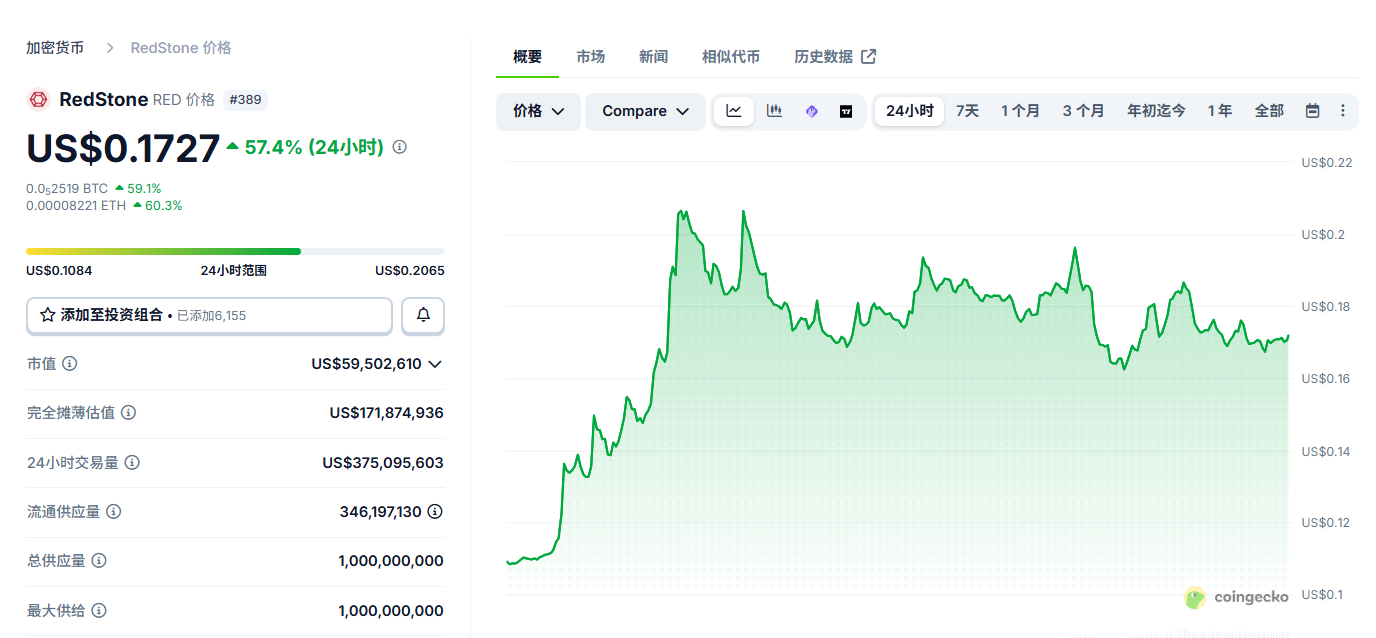Click 已添加6,155 count text
The image size is (1376, 638).
tap(211, 315)
